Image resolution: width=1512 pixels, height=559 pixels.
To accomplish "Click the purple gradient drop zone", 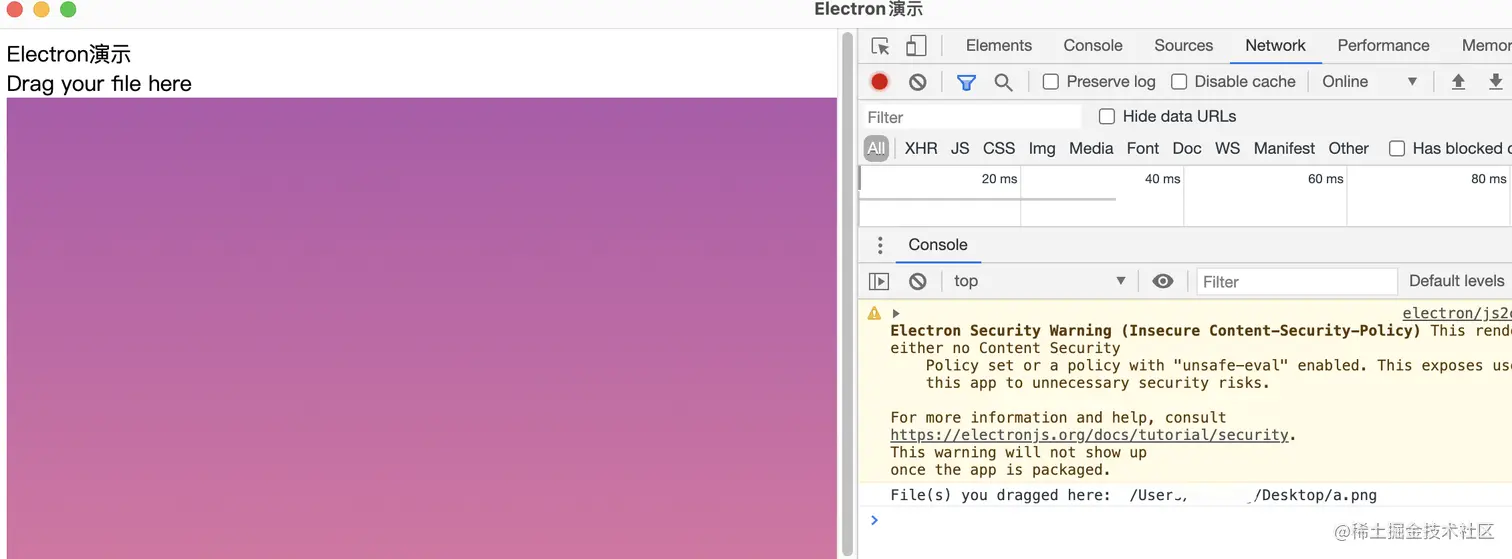I will [421, 328].
